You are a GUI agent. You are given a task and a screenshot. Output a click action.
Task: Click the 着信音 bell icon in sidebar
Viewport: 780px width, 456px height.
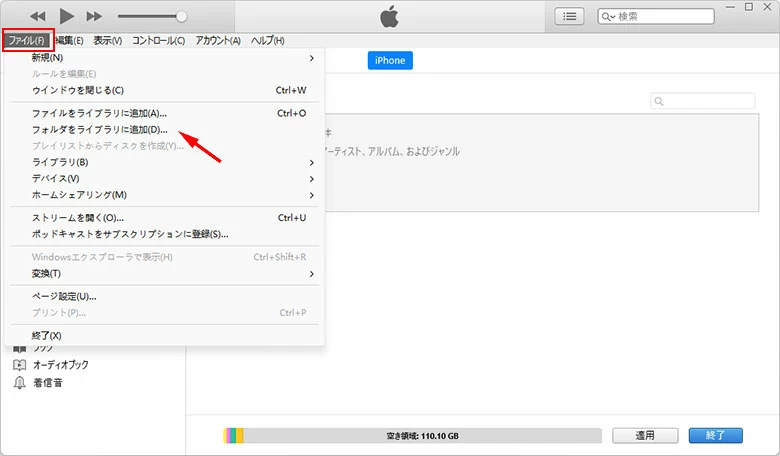(x=19, y=382)
